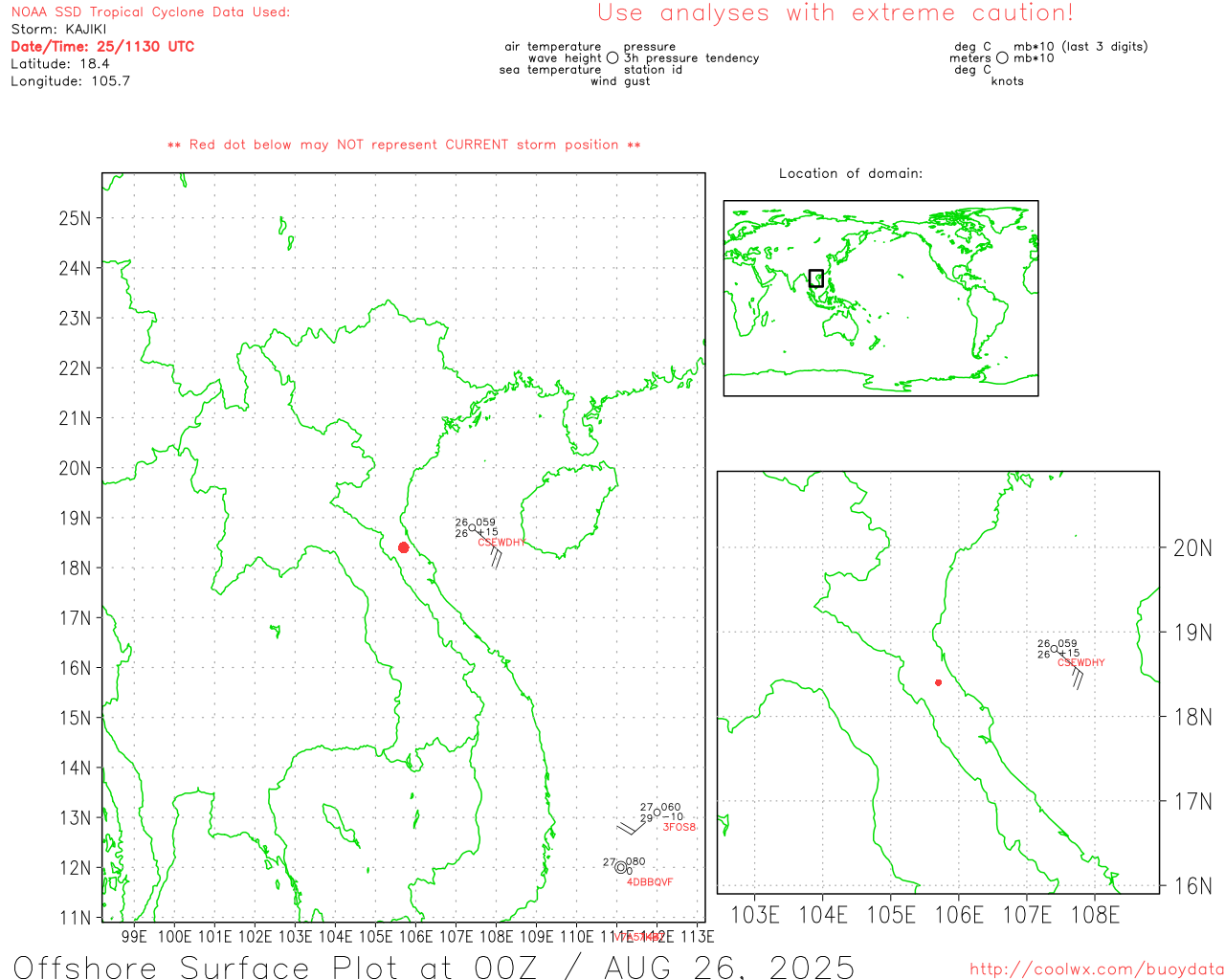The height and width of the screenshot is (980, 1225).
Task: Click the 20N label on the inset map
Action: click(1193, 548)
